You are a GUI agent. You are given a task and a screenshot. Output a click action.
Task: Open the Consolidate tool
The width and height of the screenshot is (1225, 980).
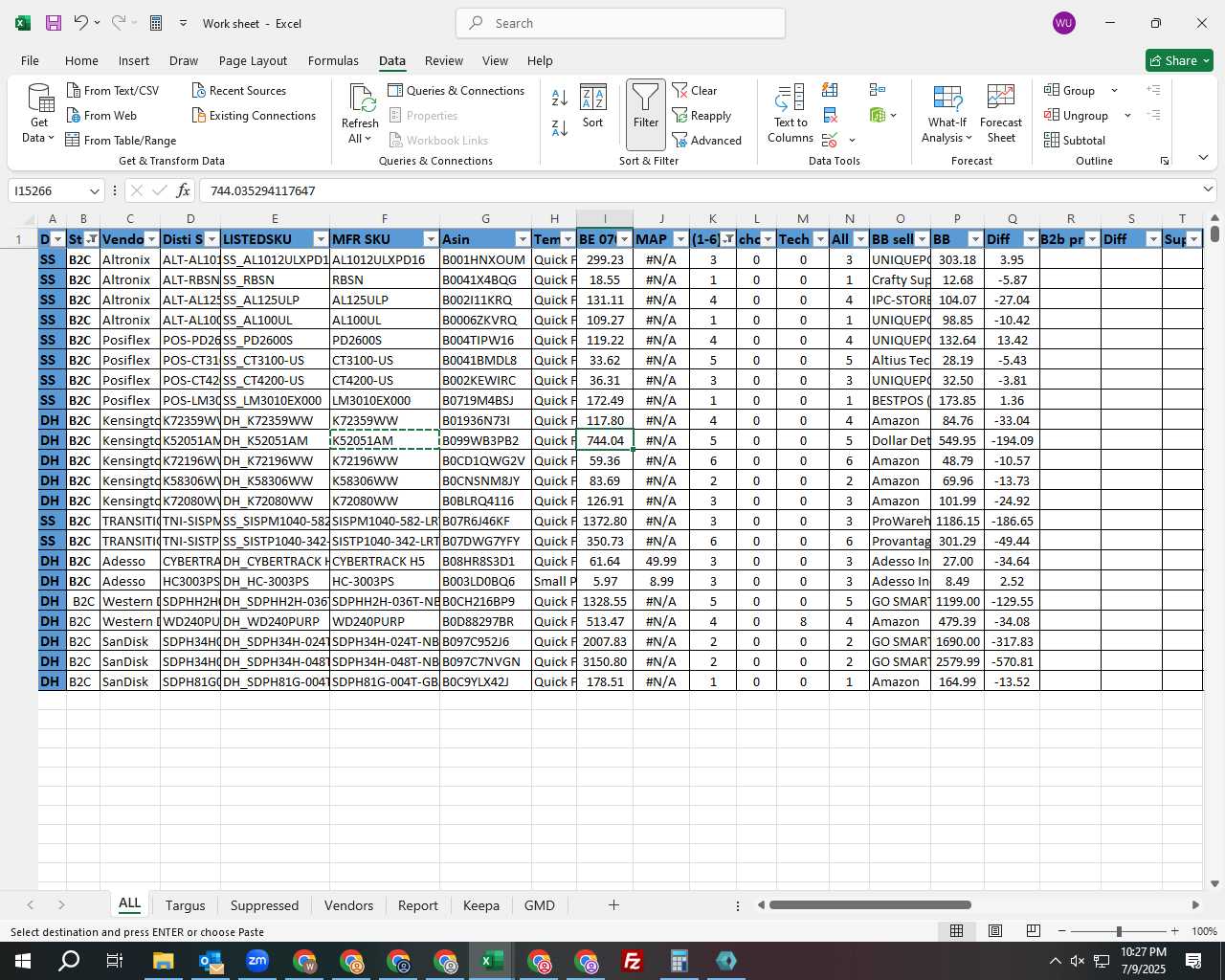tap(877, 90)
